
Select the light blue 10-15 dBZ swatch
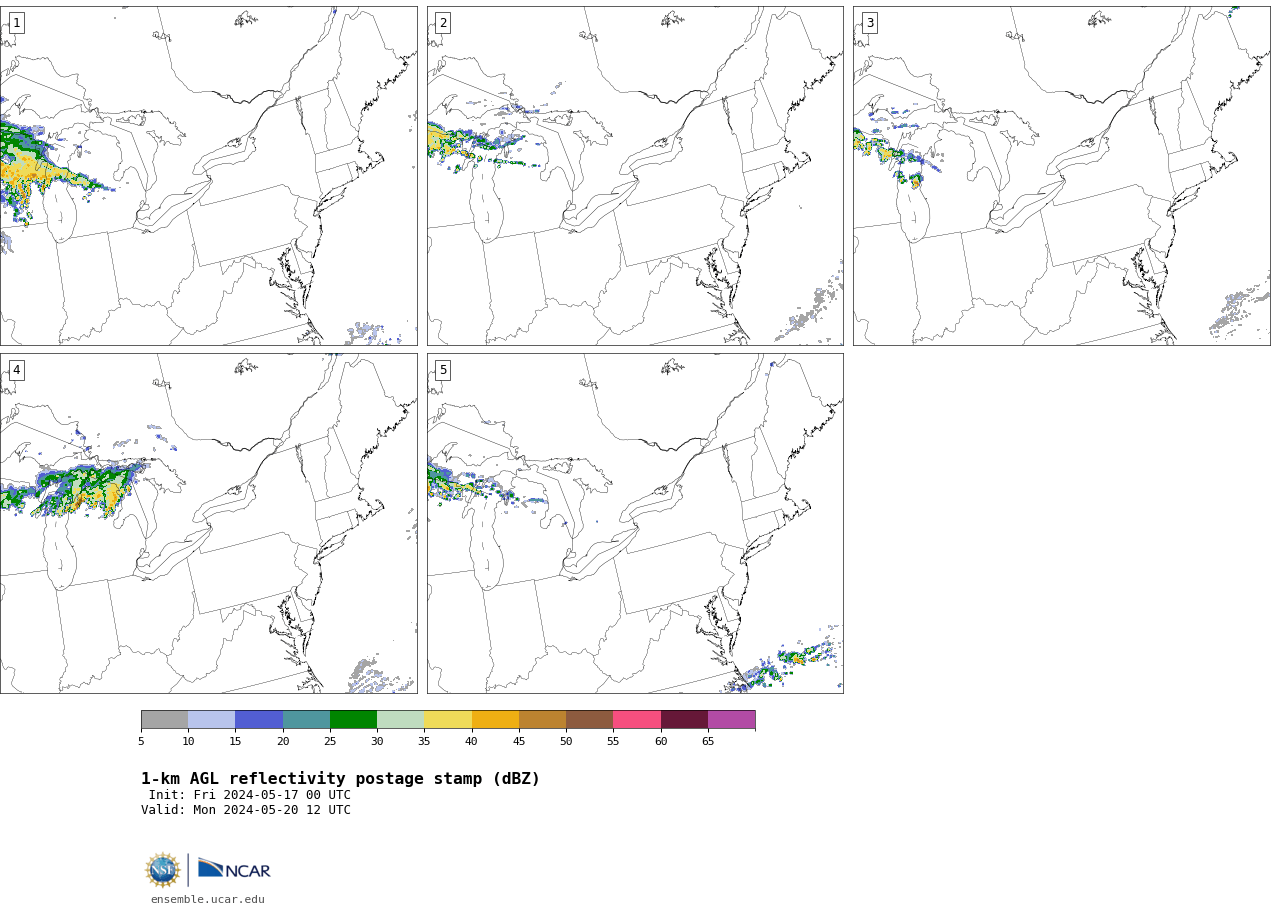(211, 720)
